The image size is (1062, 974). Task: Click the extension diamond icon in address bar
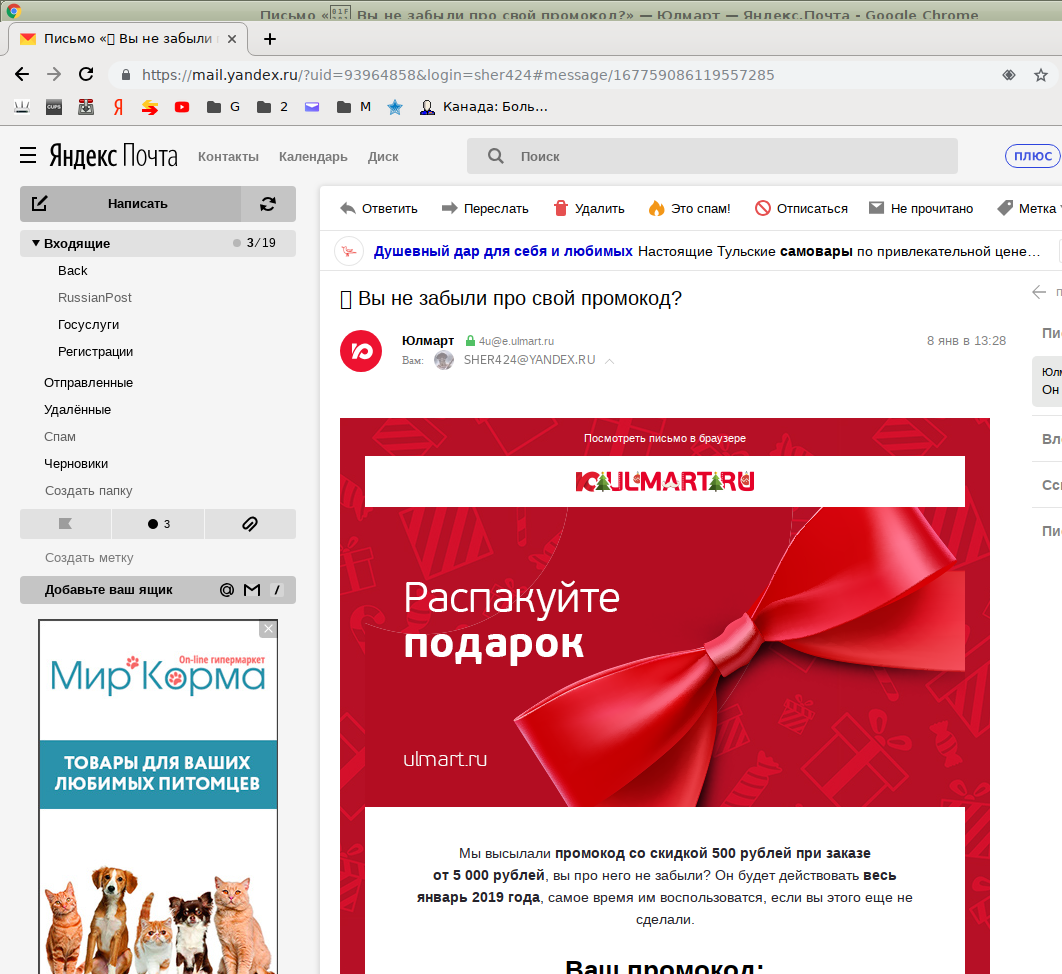[x=1009, y=75]
